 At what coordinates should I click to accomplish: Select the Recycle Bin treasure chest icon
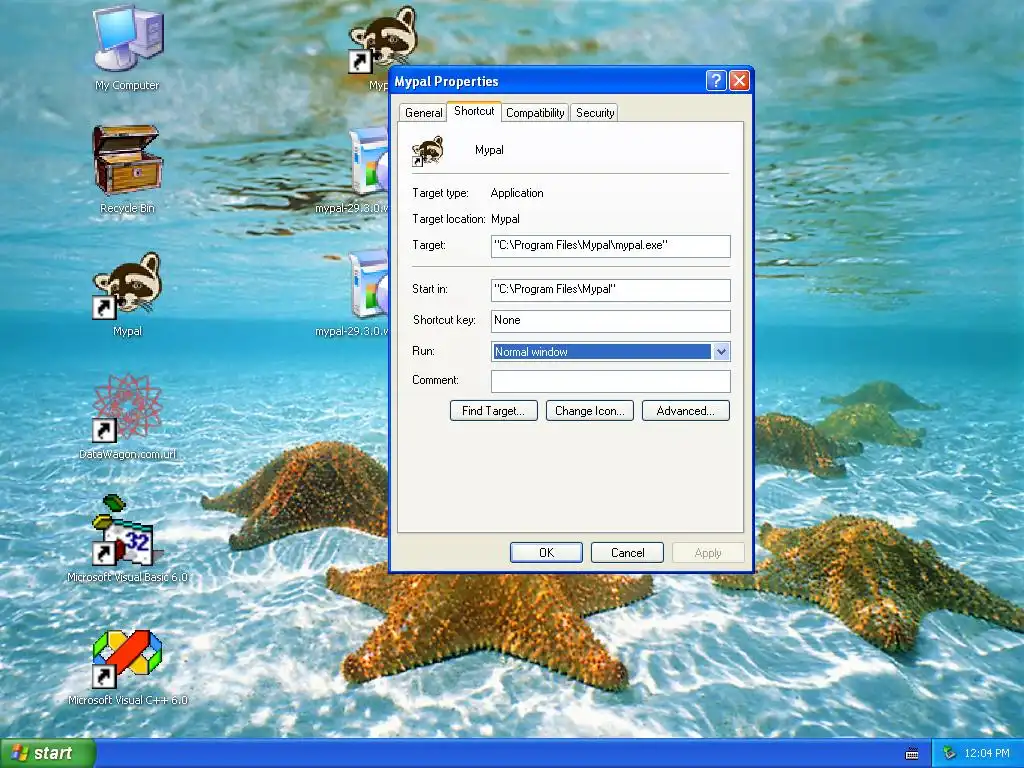coord(127,161)
